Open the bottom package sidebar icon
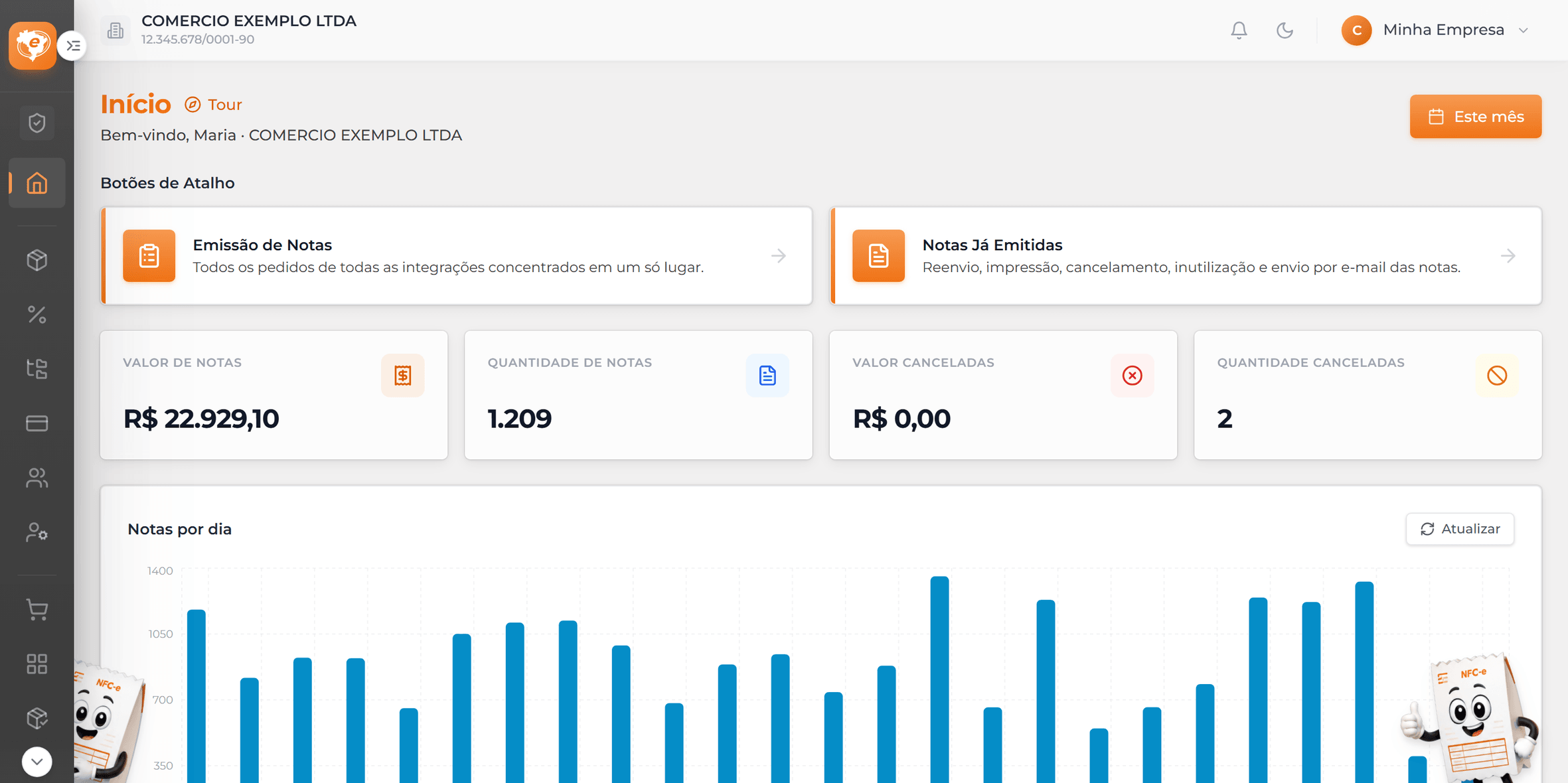 37,718
